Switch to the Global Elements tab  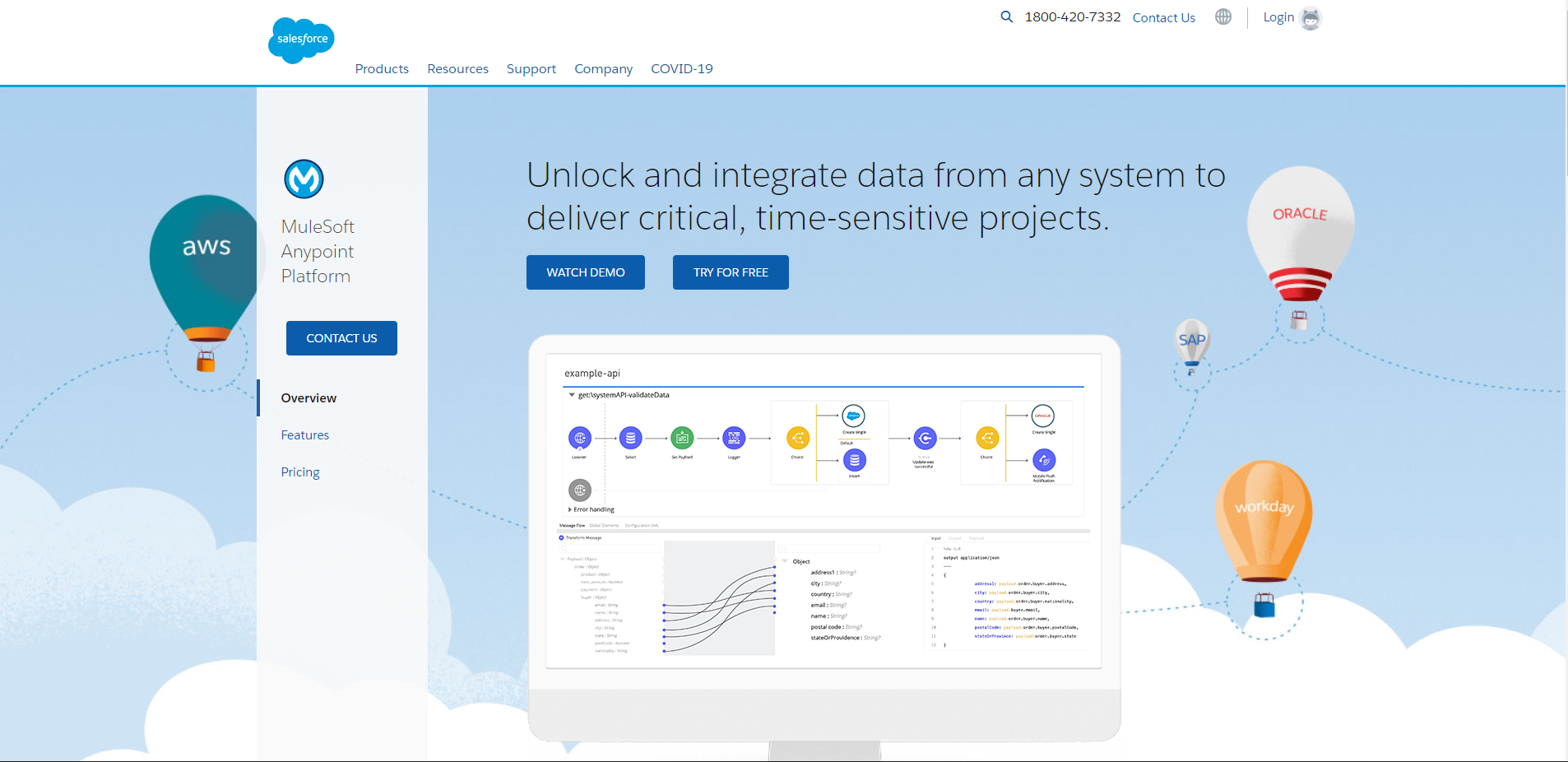[x=604, y=525]
